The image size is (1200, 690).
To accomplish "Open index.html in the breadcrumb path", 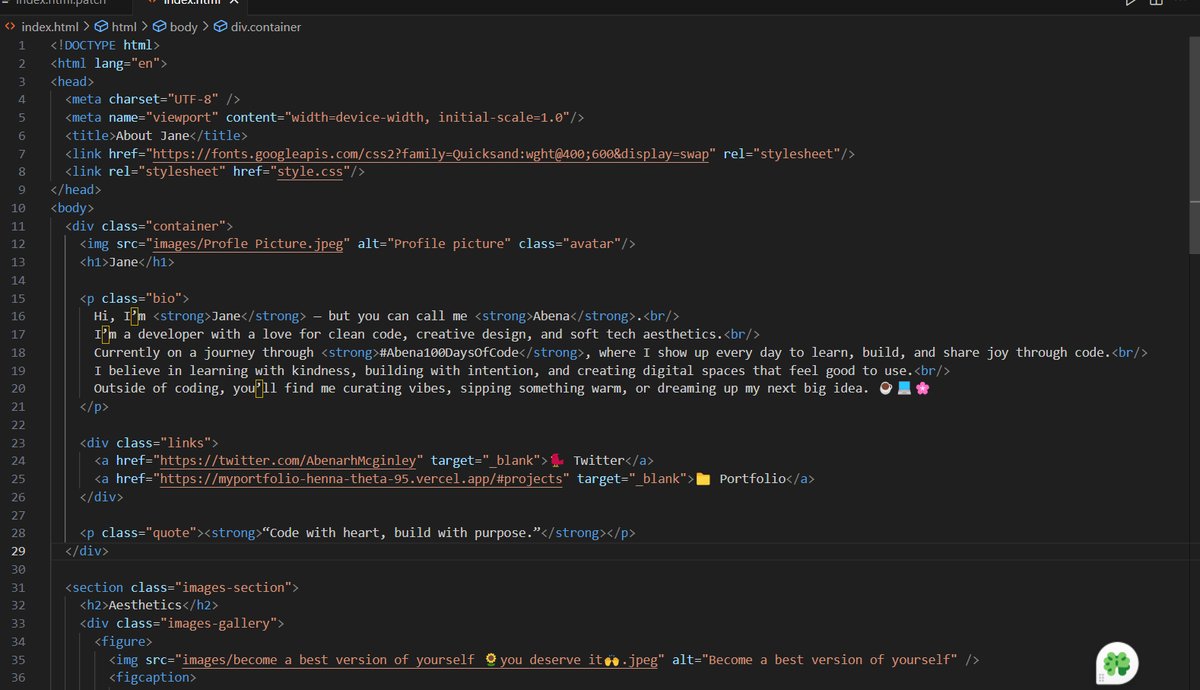I will [49, 27].
